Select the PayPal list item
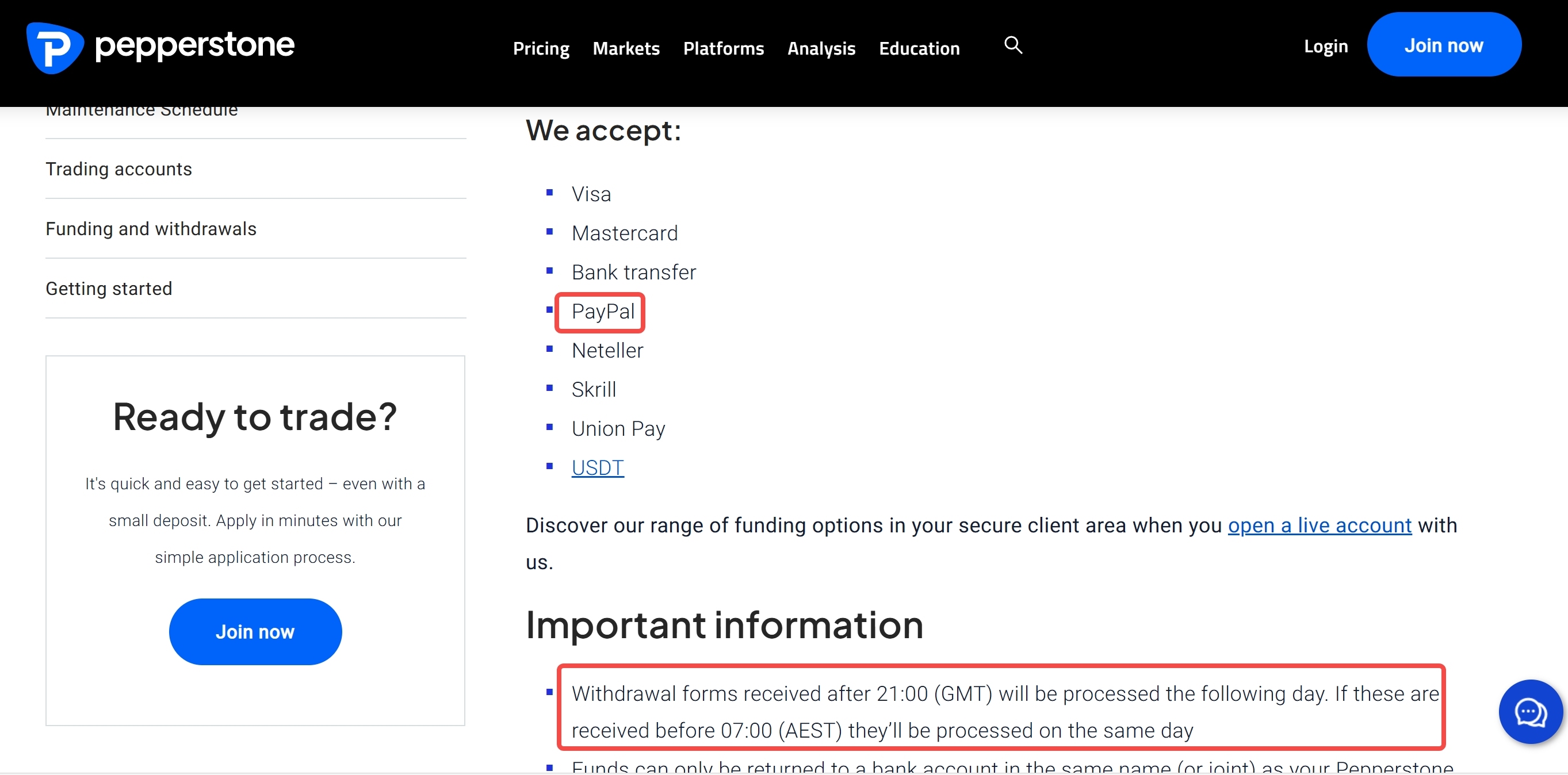 tap(603, 312)
